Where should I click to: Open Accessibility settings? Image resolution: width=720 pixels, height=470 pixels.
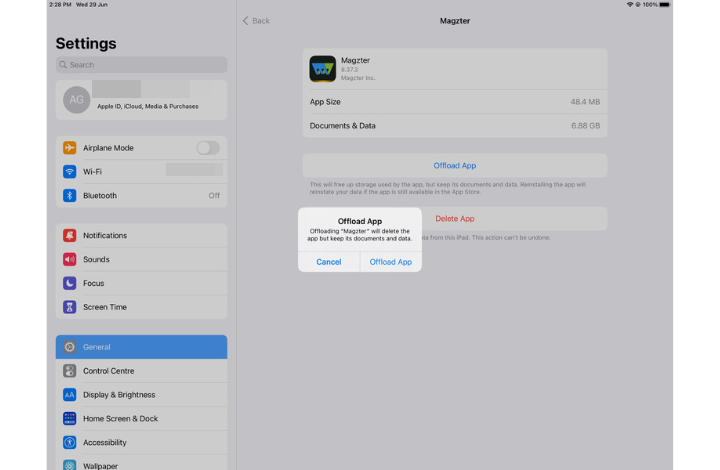pyautogui.click(x=141, y=442)
